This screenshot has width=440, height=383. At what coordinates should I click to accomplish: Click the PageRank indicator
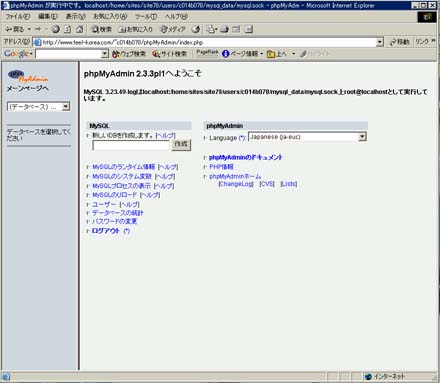click(x=207, y=53)
